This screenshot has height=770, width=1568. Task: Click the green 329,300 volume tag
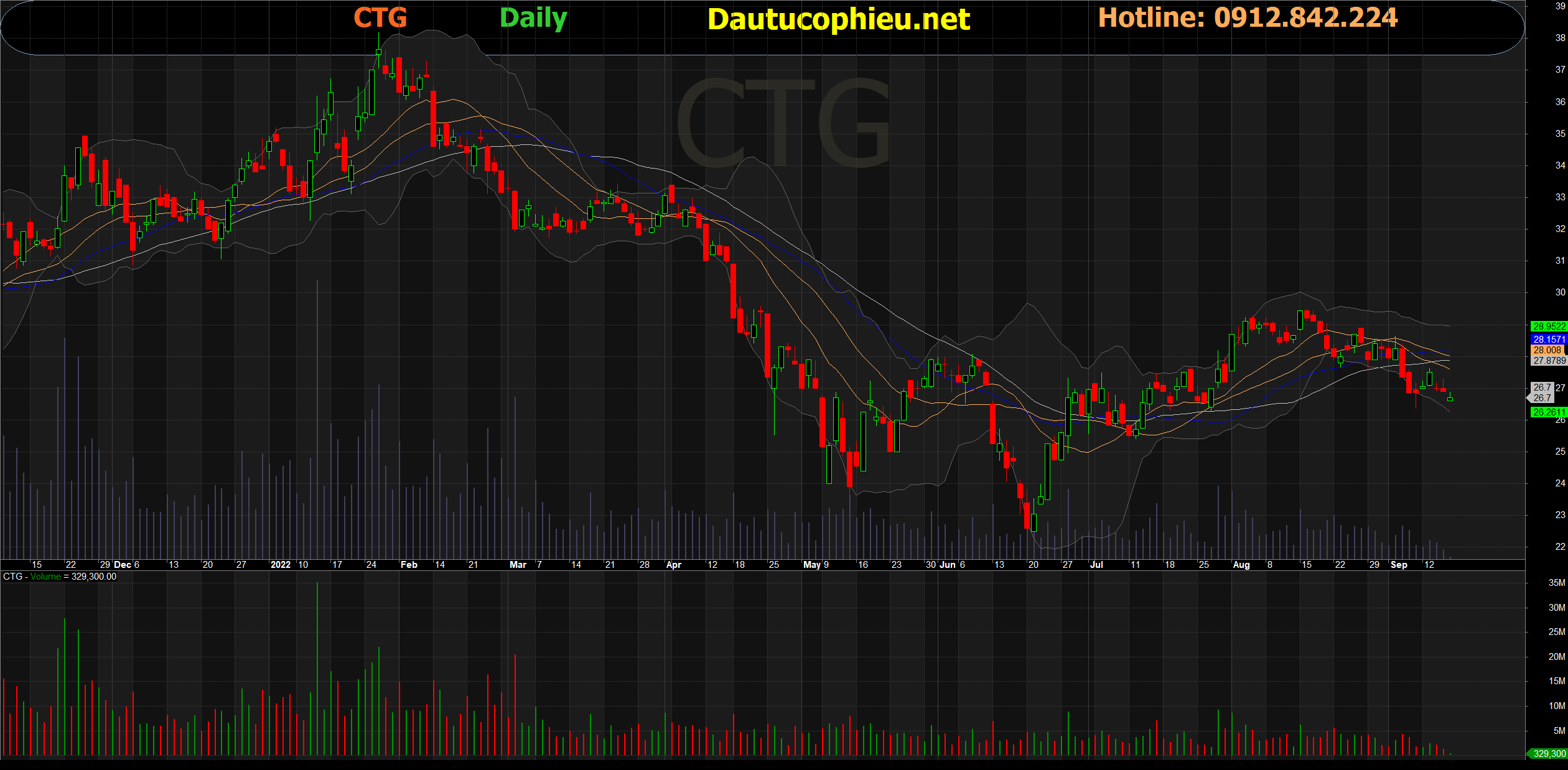(1548, 753)
